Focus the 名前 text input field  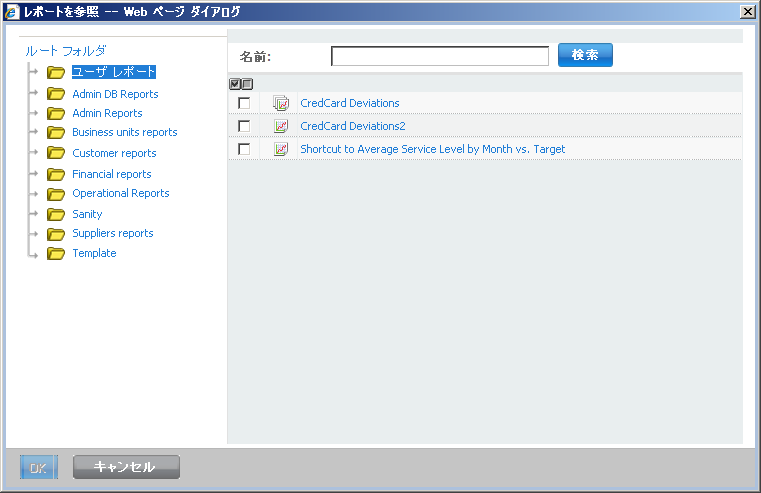440,56
